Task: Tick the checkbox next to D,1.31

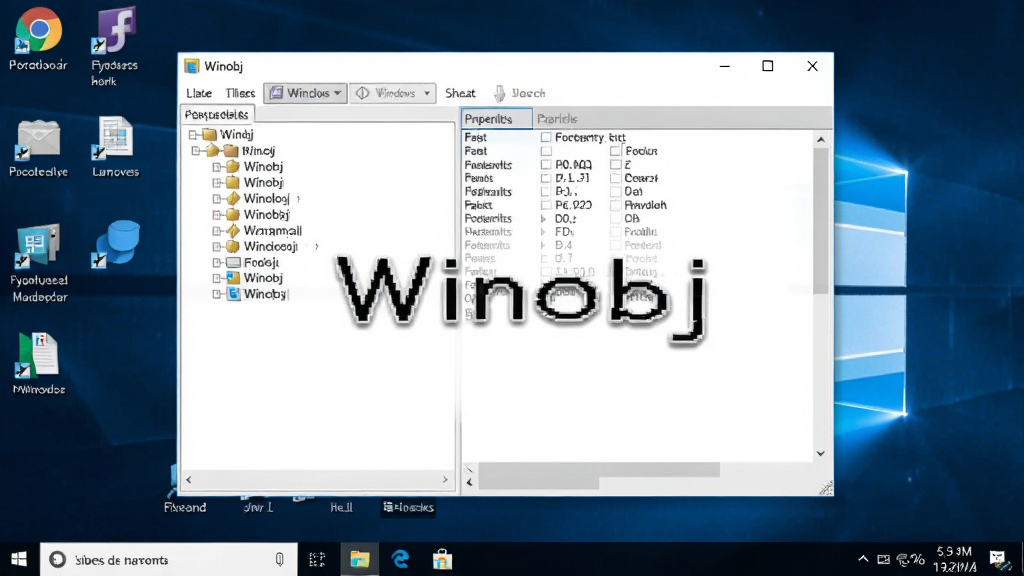Action: pyautogui.click(x=546, y=178)
